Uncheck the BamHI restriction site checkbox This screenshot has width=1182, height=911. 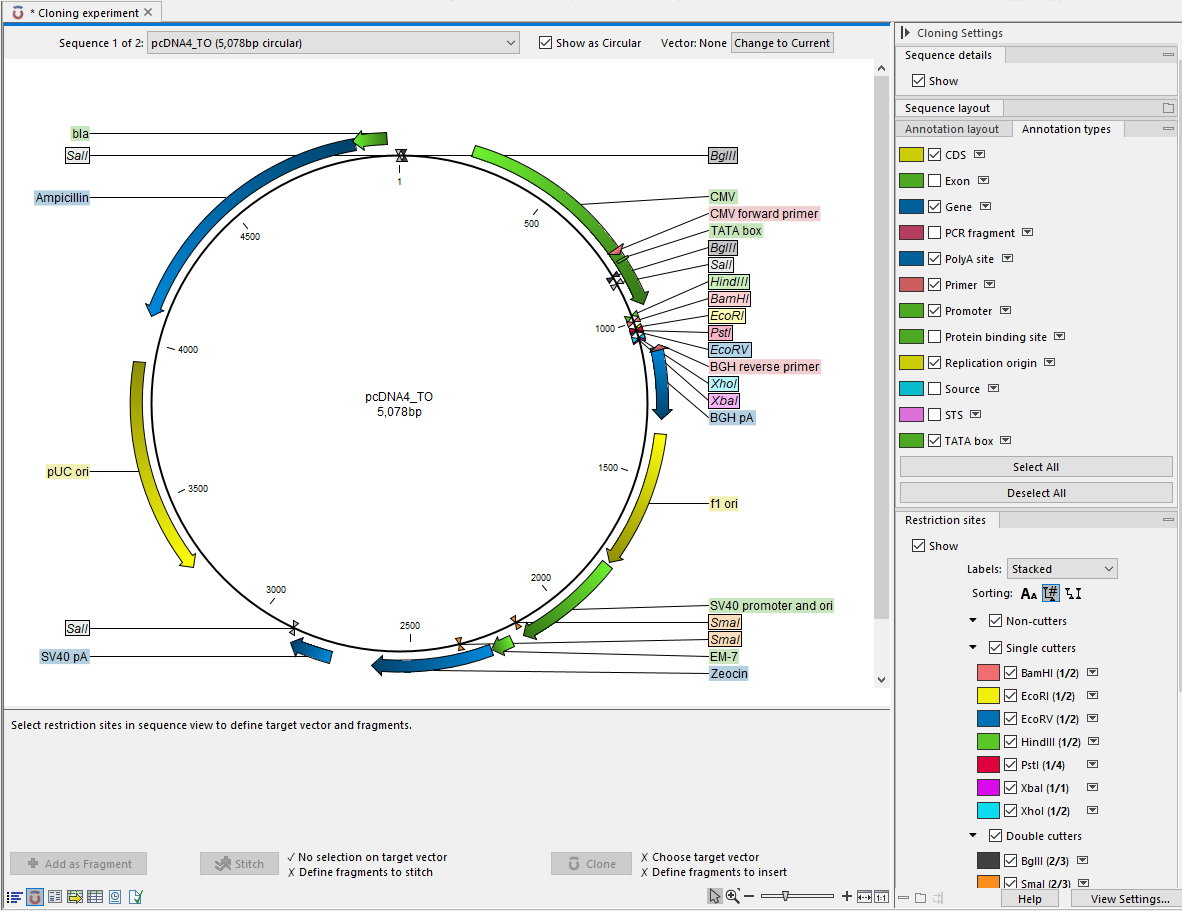pos(1010,673)
